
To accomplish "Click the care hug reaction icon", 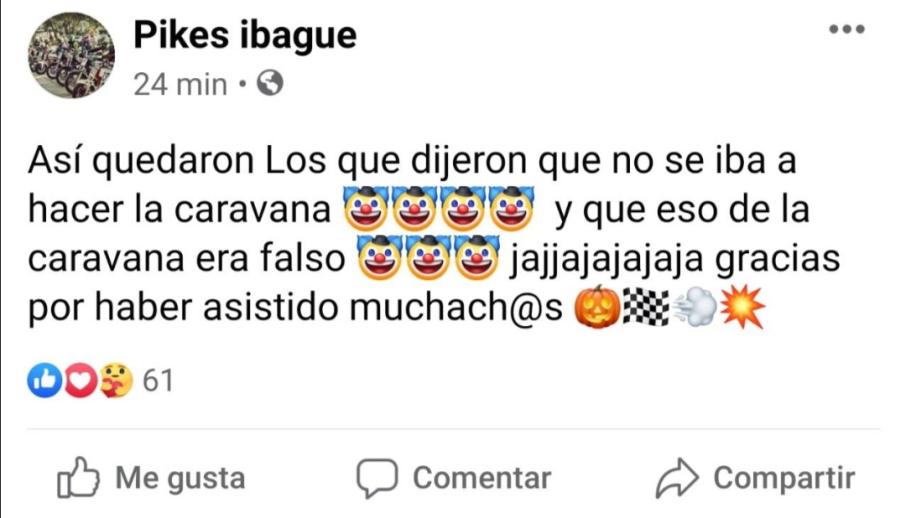I will click(x=116, y=380).
